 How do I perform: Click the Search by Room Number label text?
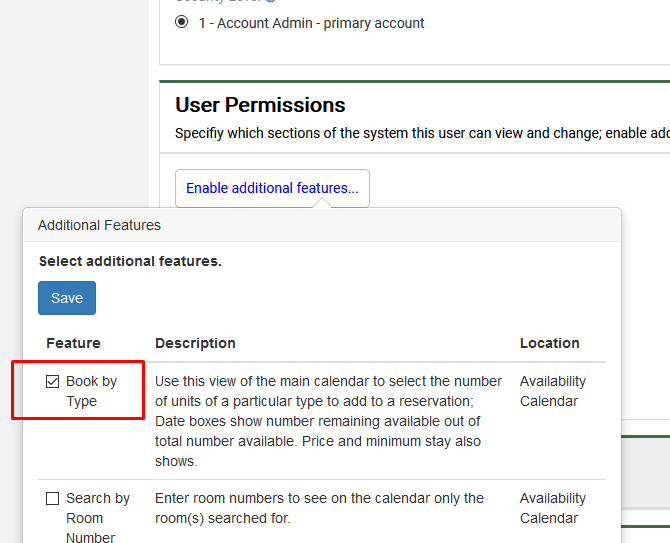[97, 518]
